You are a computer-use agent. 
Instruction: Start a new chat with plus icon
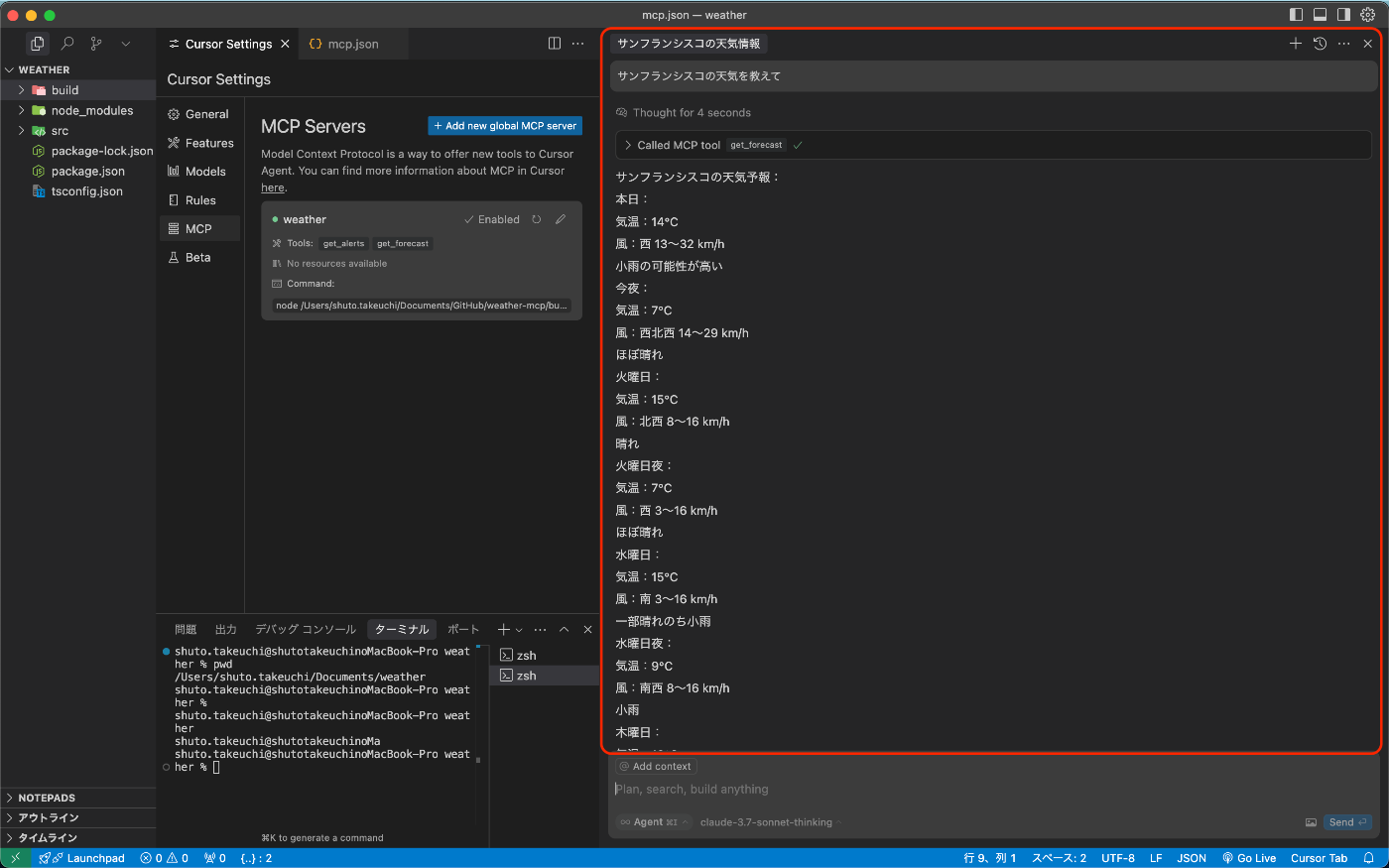[x=1296, y=44]
